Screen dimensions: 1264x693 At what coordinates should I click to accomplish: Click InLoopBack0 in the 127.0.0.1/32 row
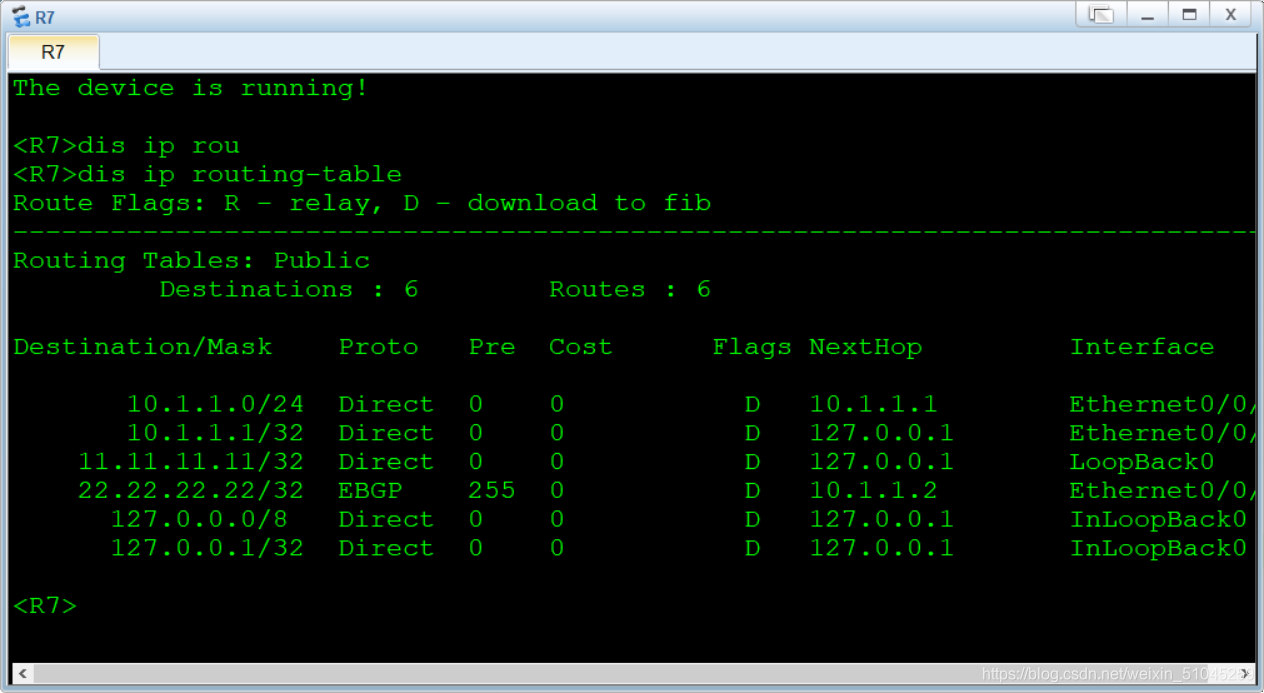(1158, 549)
